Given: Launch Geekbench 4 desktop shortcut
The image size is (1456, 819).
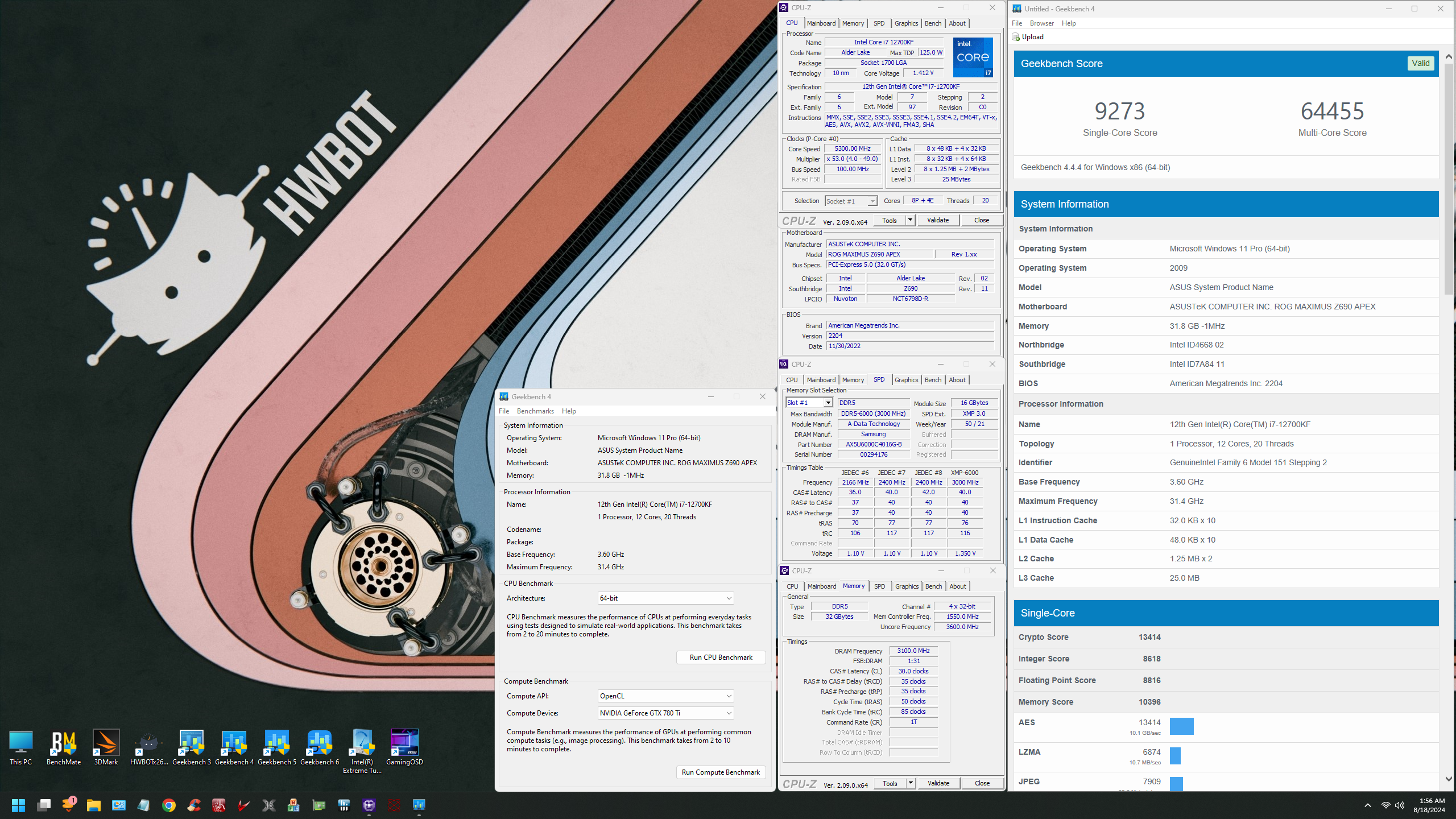Looking at the screenshot, I should pyautogui.click(x=234, y=748).
